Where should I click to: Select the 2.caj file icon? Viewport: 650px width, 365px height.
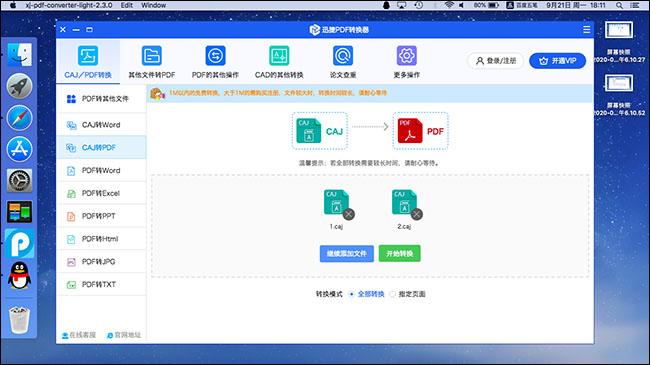[x=404, y=202]
